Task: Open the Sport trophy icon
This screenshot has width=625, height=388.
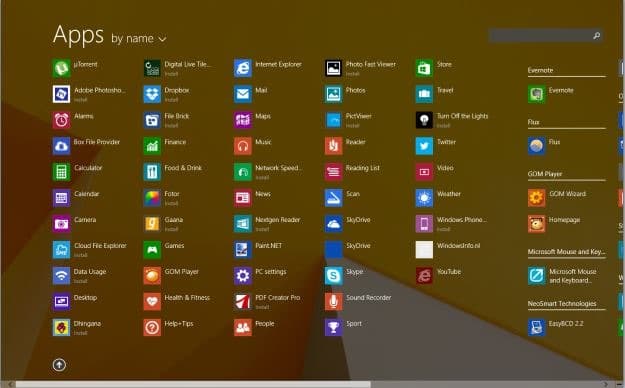Action: (334, 327)
